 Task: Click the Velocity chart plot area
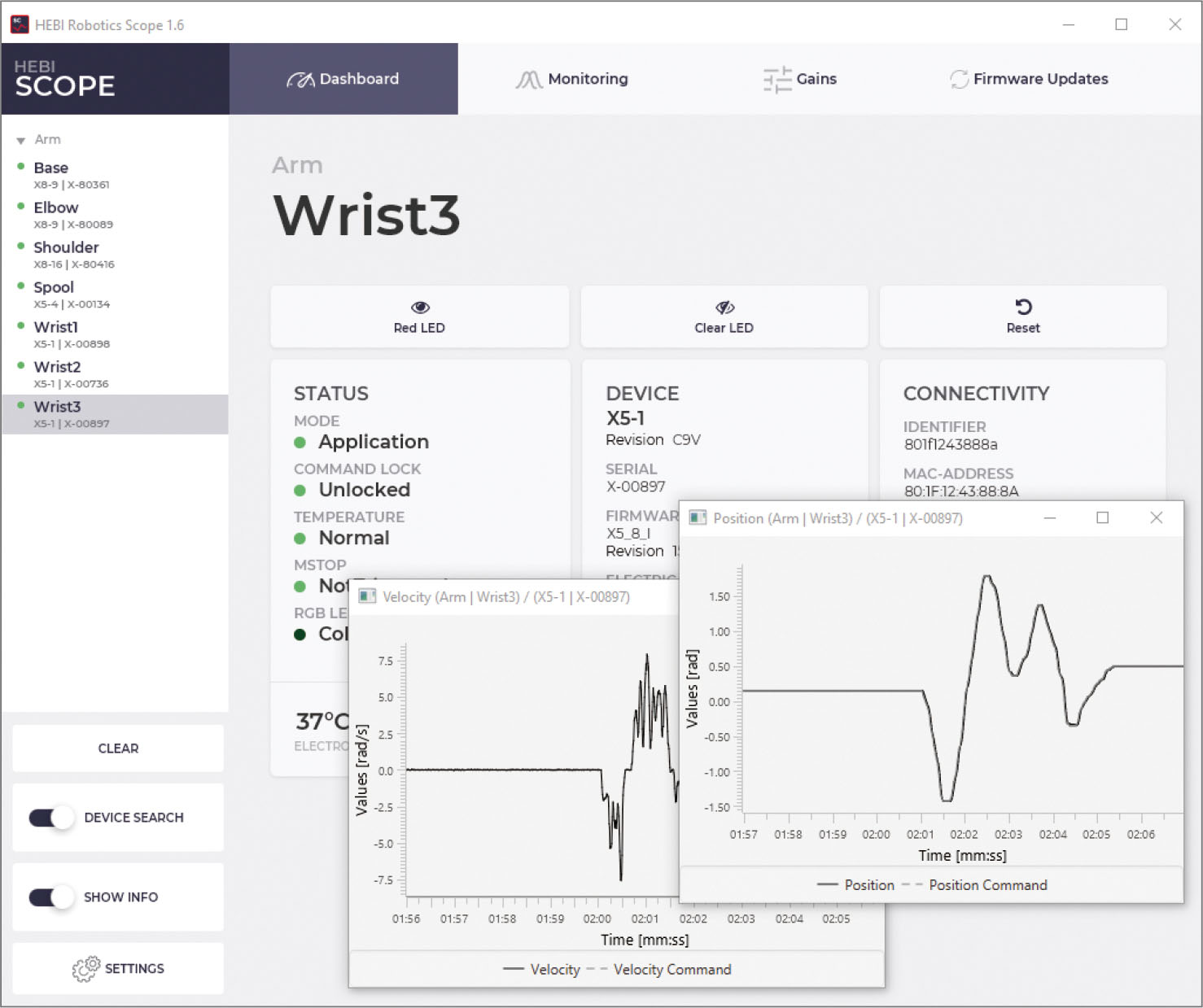click(542, 770)
